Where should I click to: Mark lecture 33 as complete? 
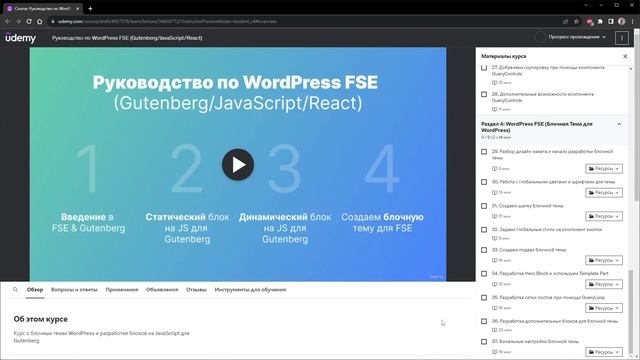pyautogui.click(x=484, y=250)
